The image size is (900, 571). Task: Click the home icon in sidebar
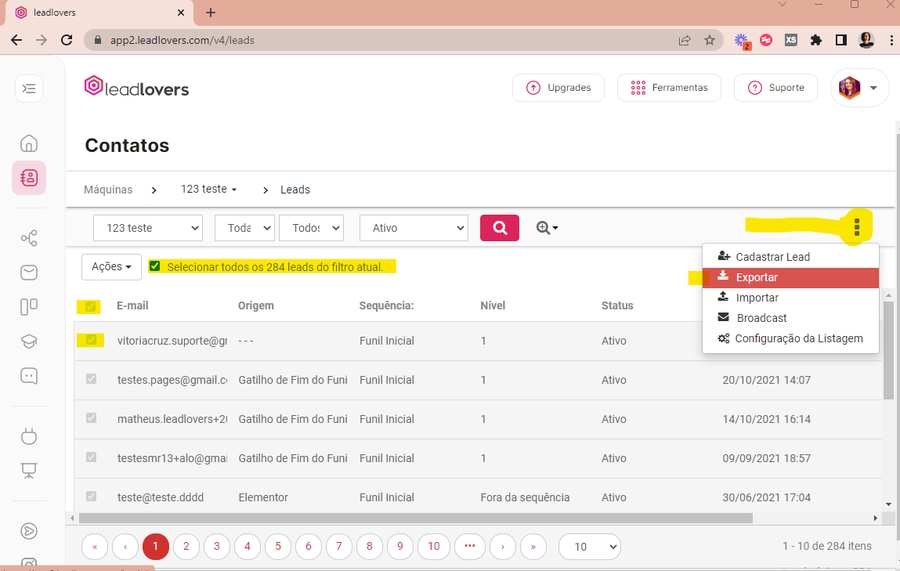click(x=29, y=143)
